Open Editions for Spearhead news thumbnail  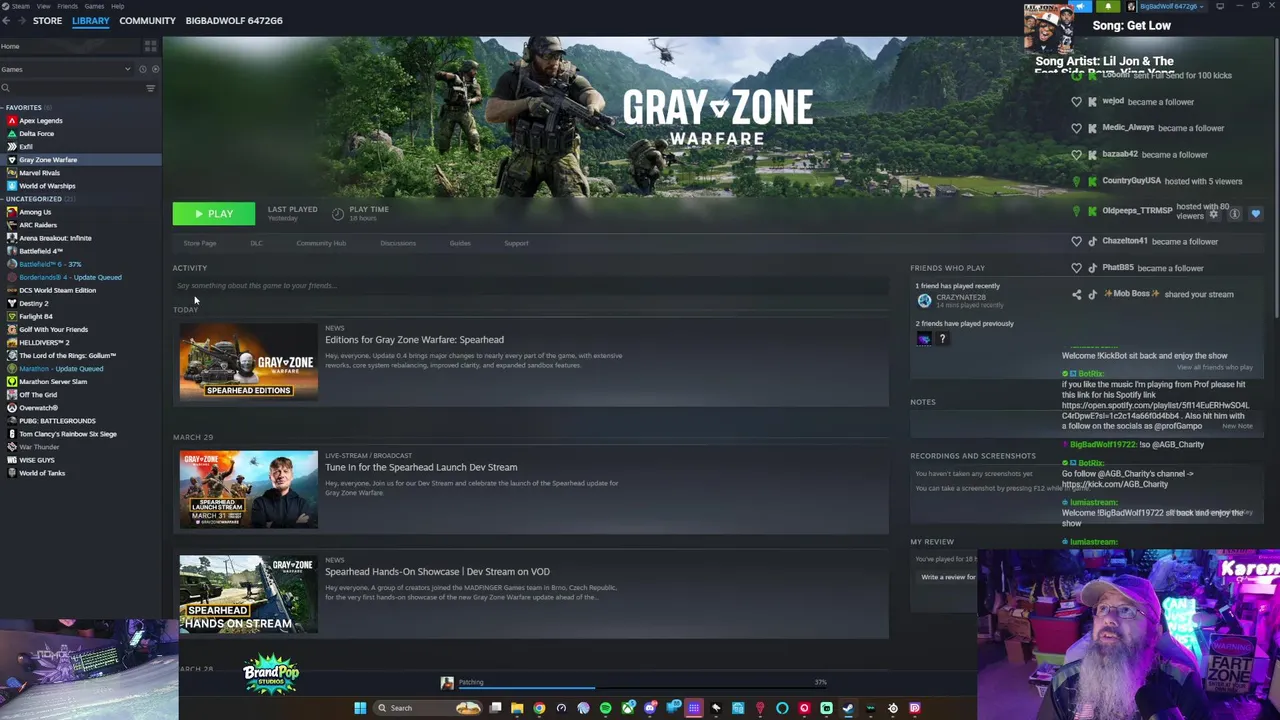coord(249,361)
